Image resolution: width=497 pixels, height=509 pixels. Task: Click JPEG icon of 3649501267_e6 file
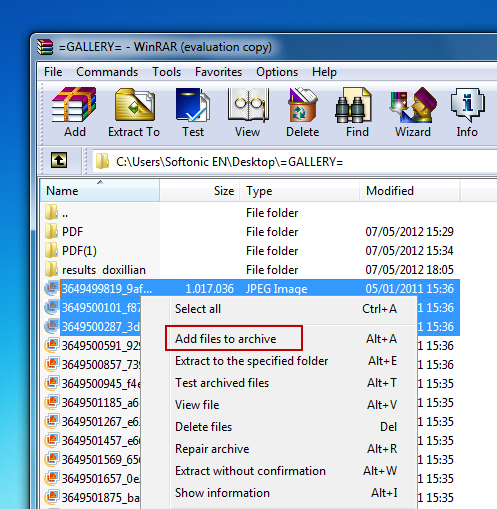(x=52, y=421)
